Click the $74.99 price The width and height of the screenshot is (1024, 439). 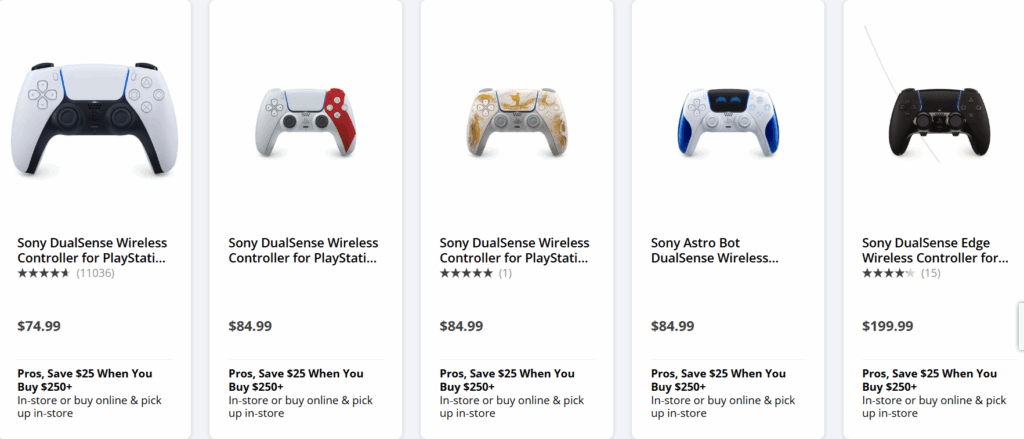coord(39,326)
